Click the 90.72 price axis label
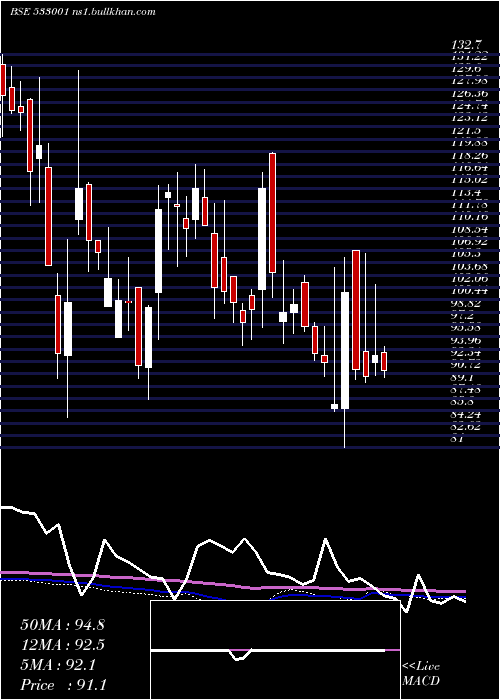This screenshot has width=500, height=700. [x=467, y=365]
